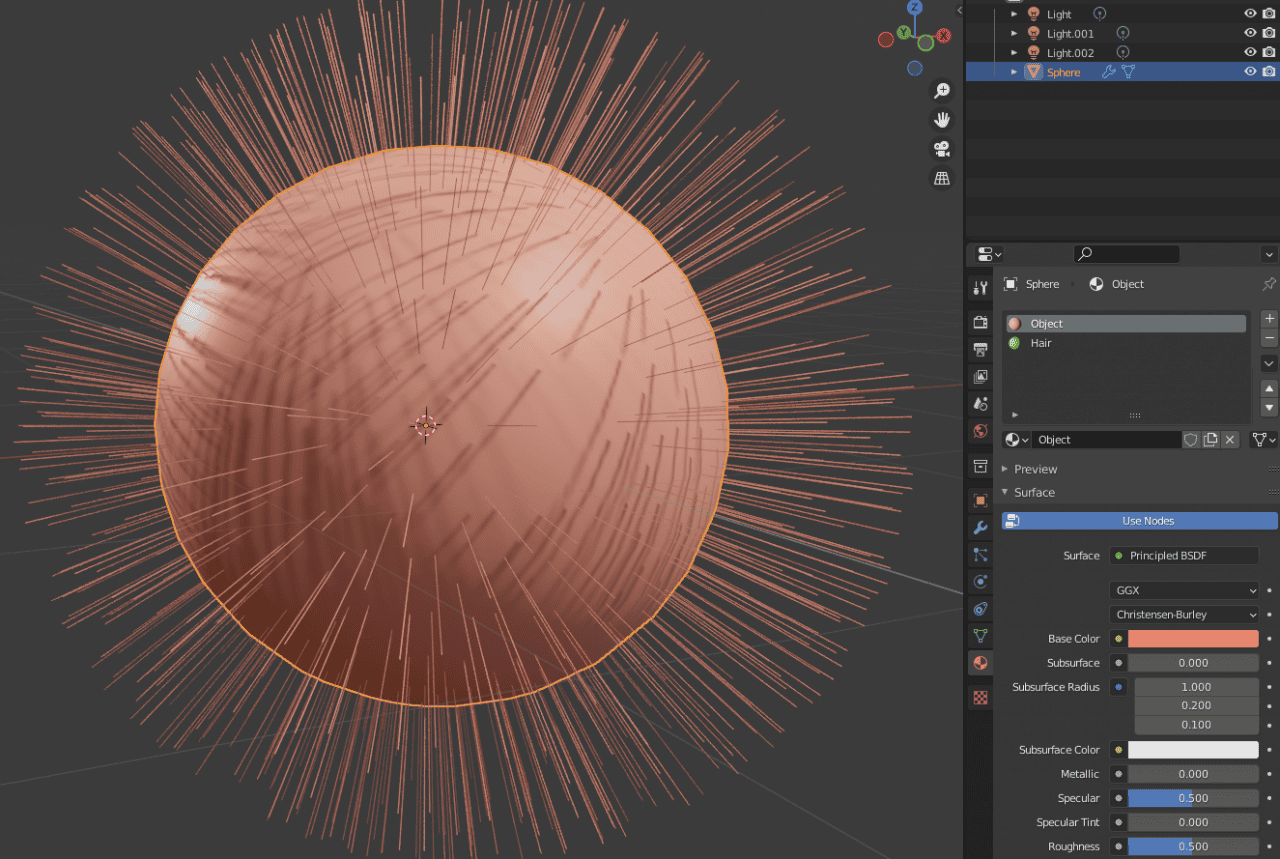
Task: Click the camera view toggle gizmo
Action: click(x=941, y=148)
